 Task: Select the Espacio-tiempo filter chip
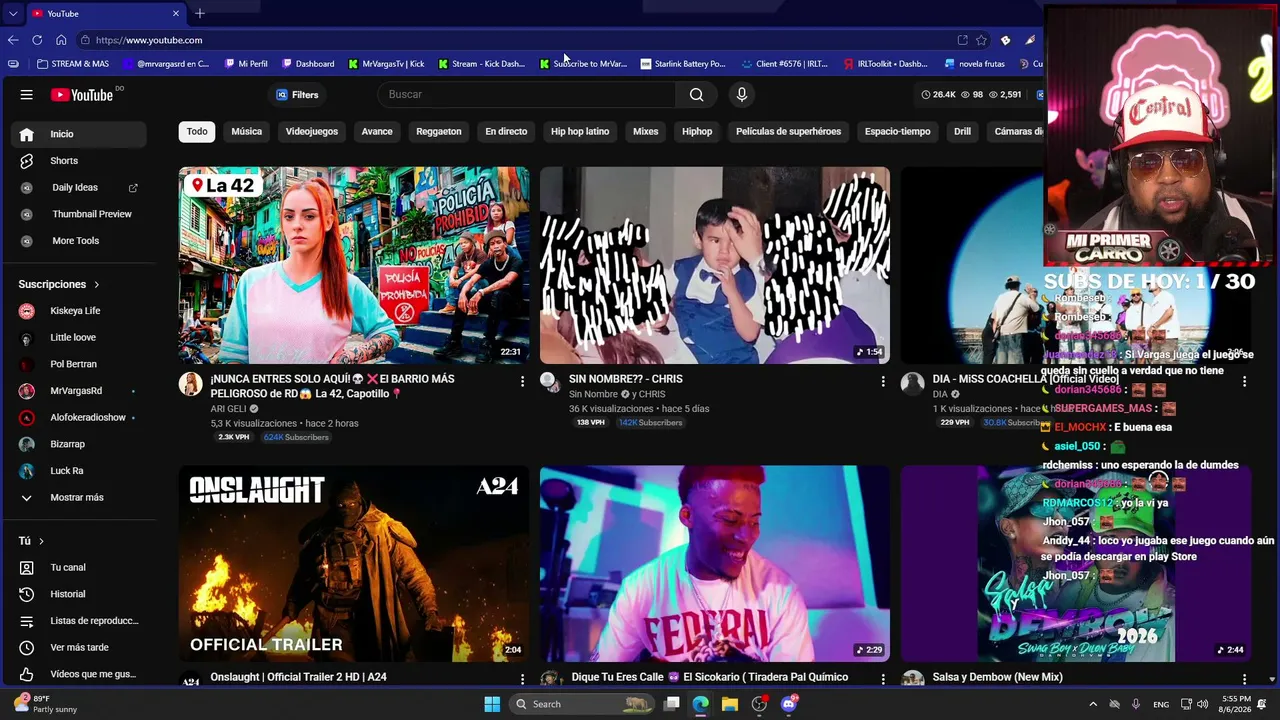tap(898, 132)
